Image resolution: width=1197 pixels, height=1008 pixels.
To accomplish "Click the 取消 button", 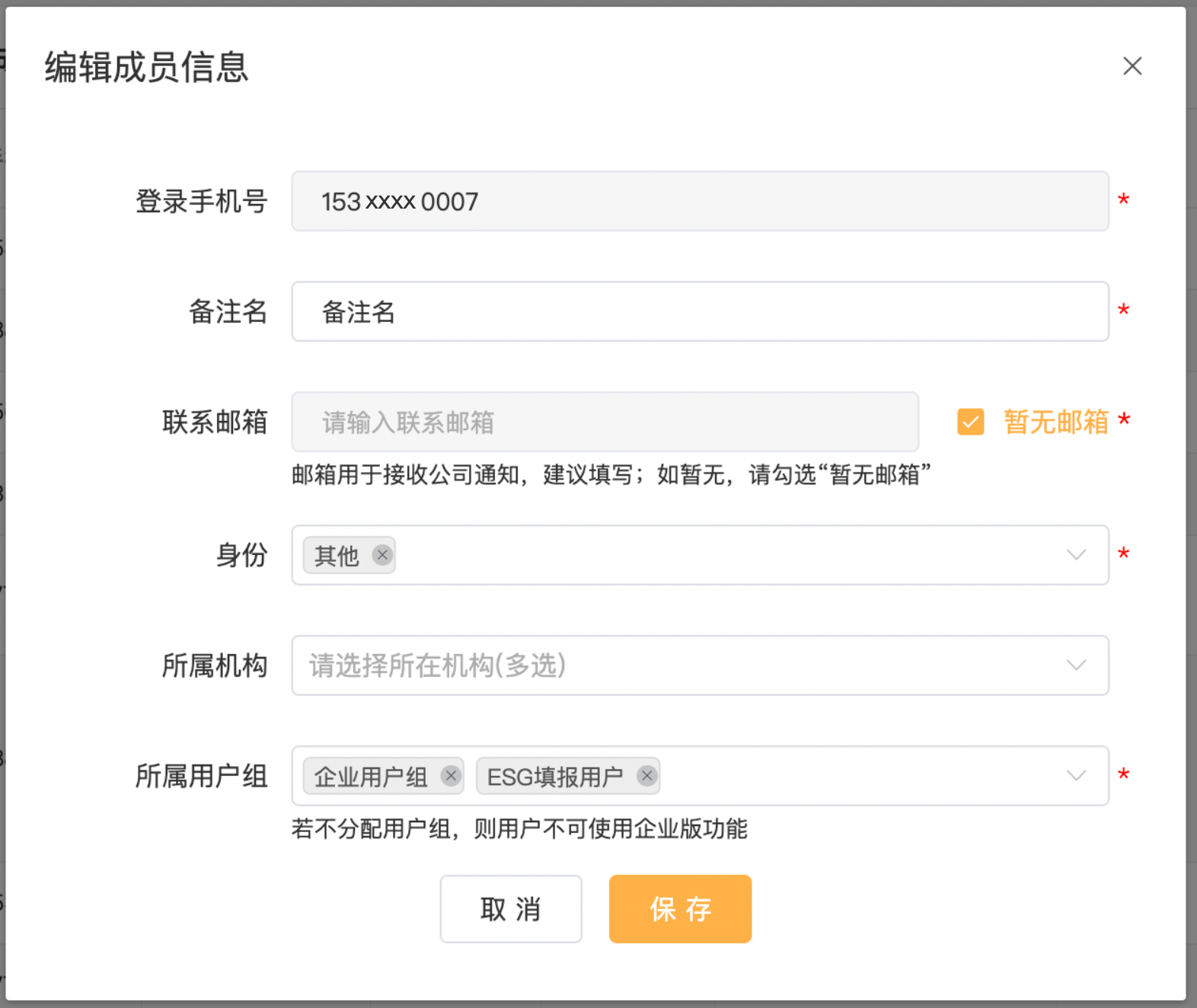I will point(510,909).
